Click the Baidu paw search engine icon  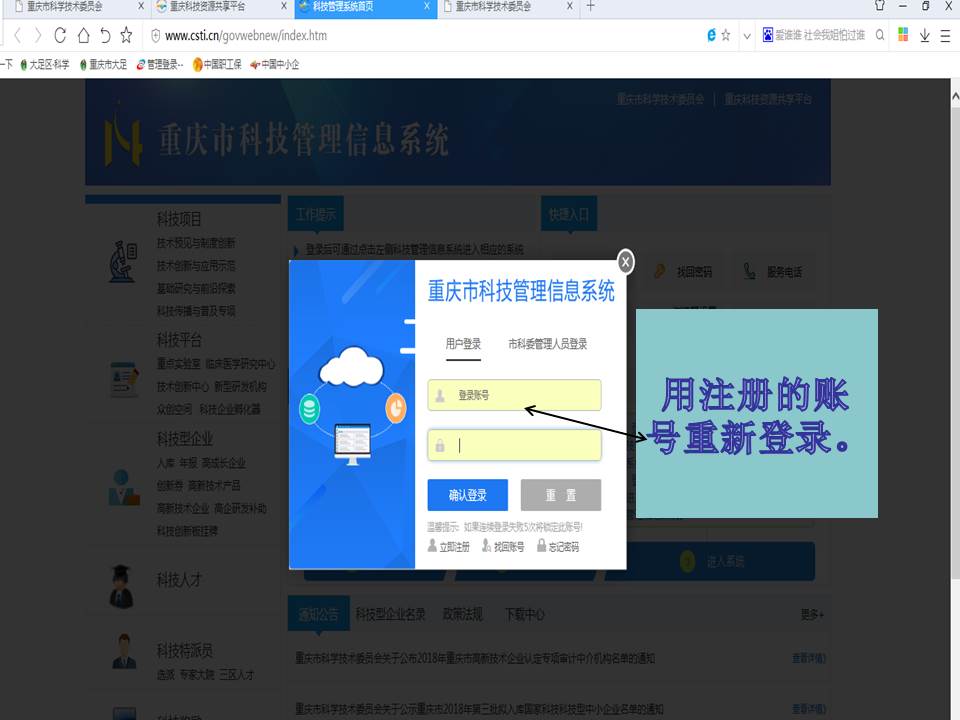[768, 35]
